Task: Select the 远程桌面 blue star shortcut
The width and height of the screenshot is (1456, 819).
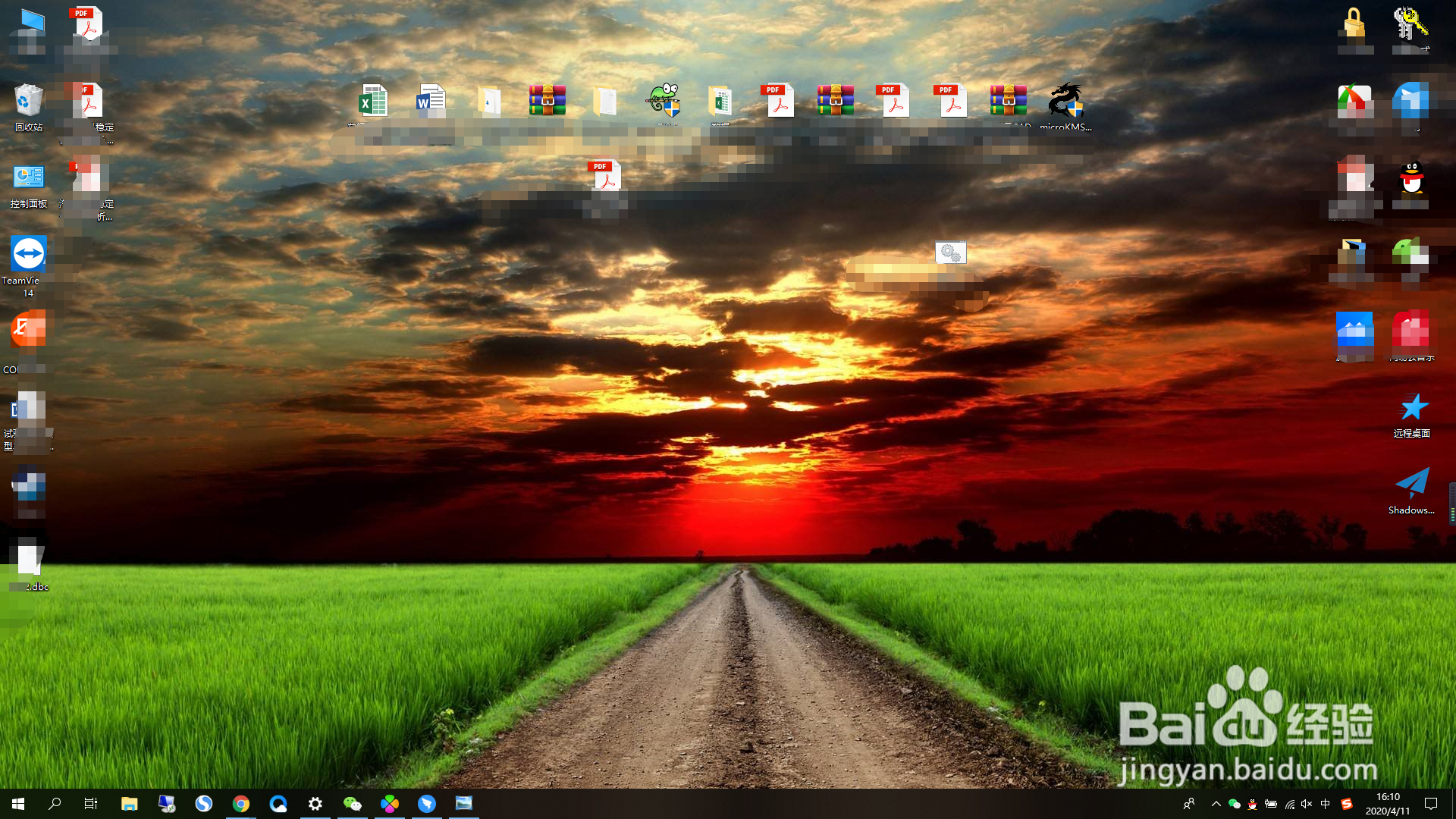Action: tap(1411, 408)
